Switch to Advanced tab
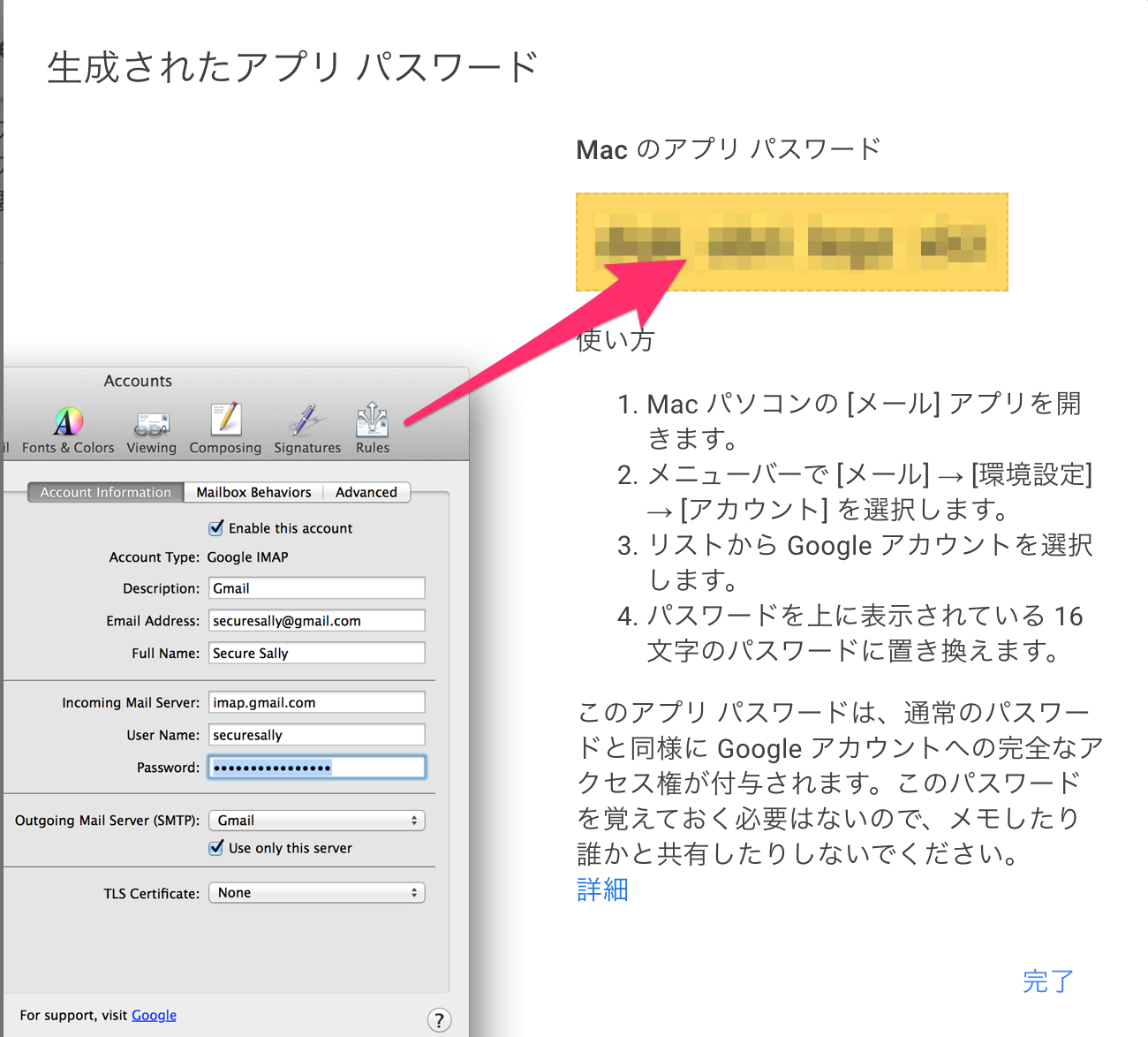 click(366, 492)
